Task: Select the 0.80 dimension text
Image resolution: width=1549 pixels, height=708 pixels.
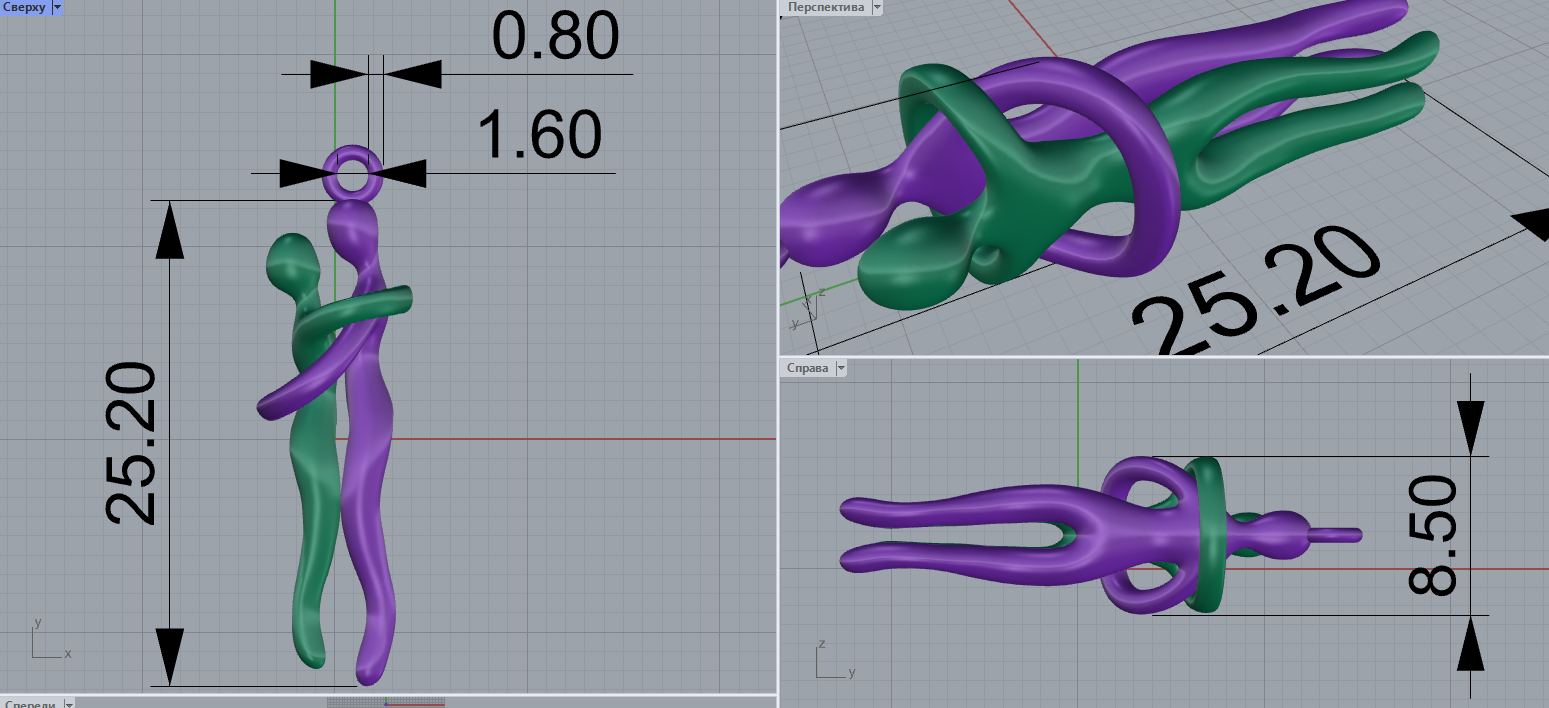Action: point(555,37)
